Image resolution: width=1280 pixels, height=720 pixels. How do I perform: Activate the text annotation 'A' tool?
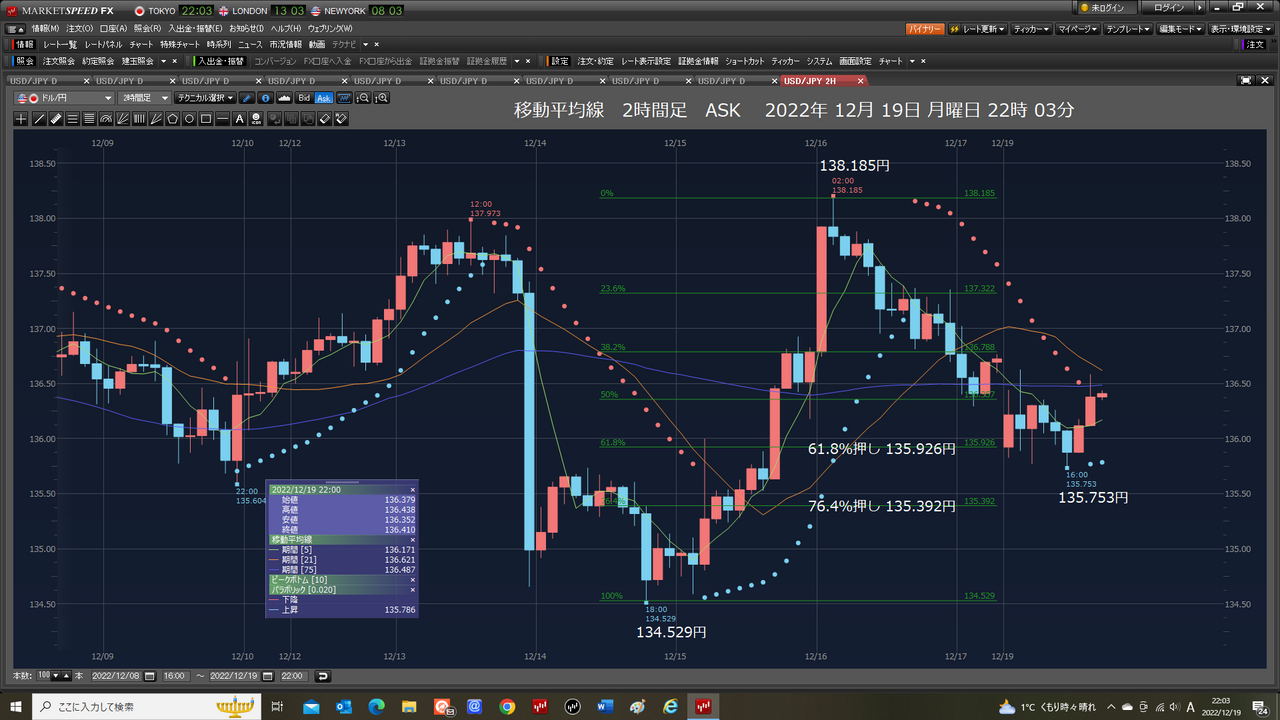pos(239,119)
